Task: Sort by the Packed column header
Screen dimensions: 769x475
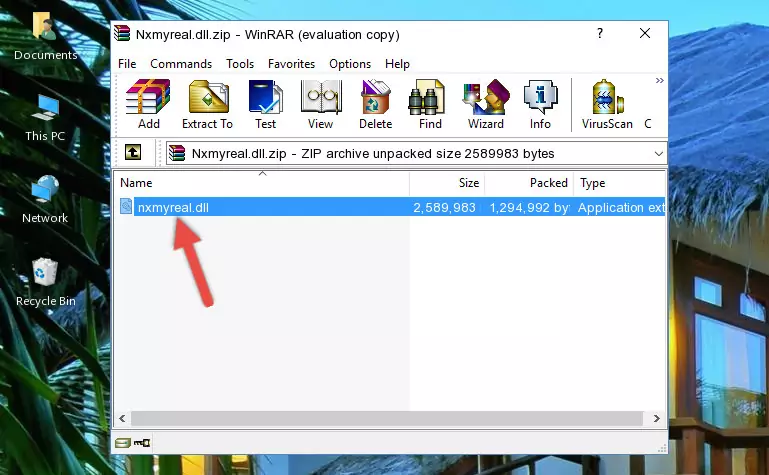Action: coord(529,183)
